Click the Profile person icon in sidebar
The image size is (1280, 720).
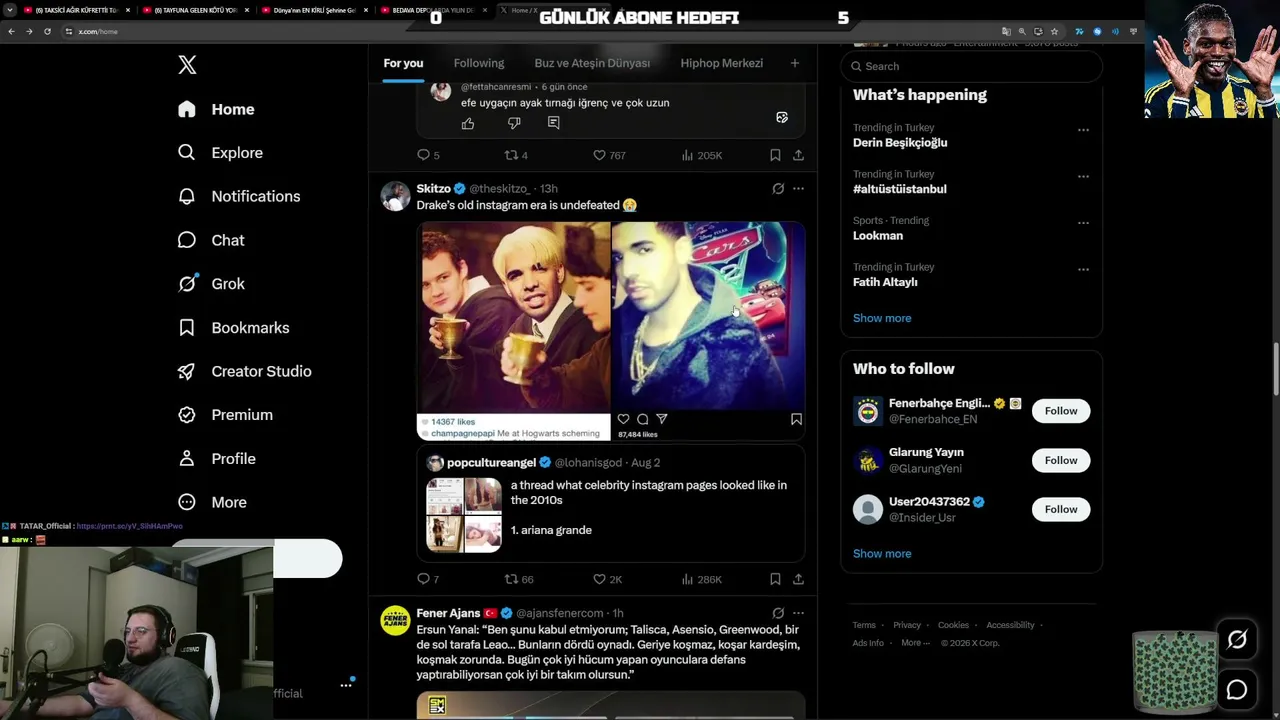[187, 459]
